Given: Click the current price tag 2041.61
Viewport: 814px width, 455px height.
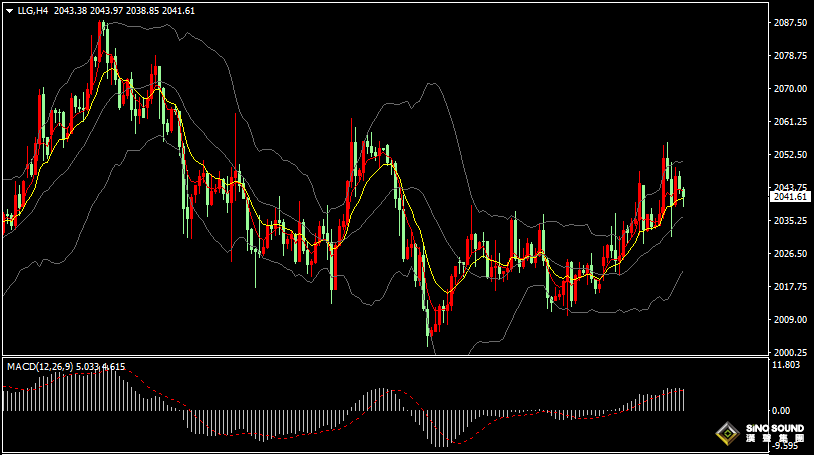Looking at the screenshot, I should click(791, 197).
